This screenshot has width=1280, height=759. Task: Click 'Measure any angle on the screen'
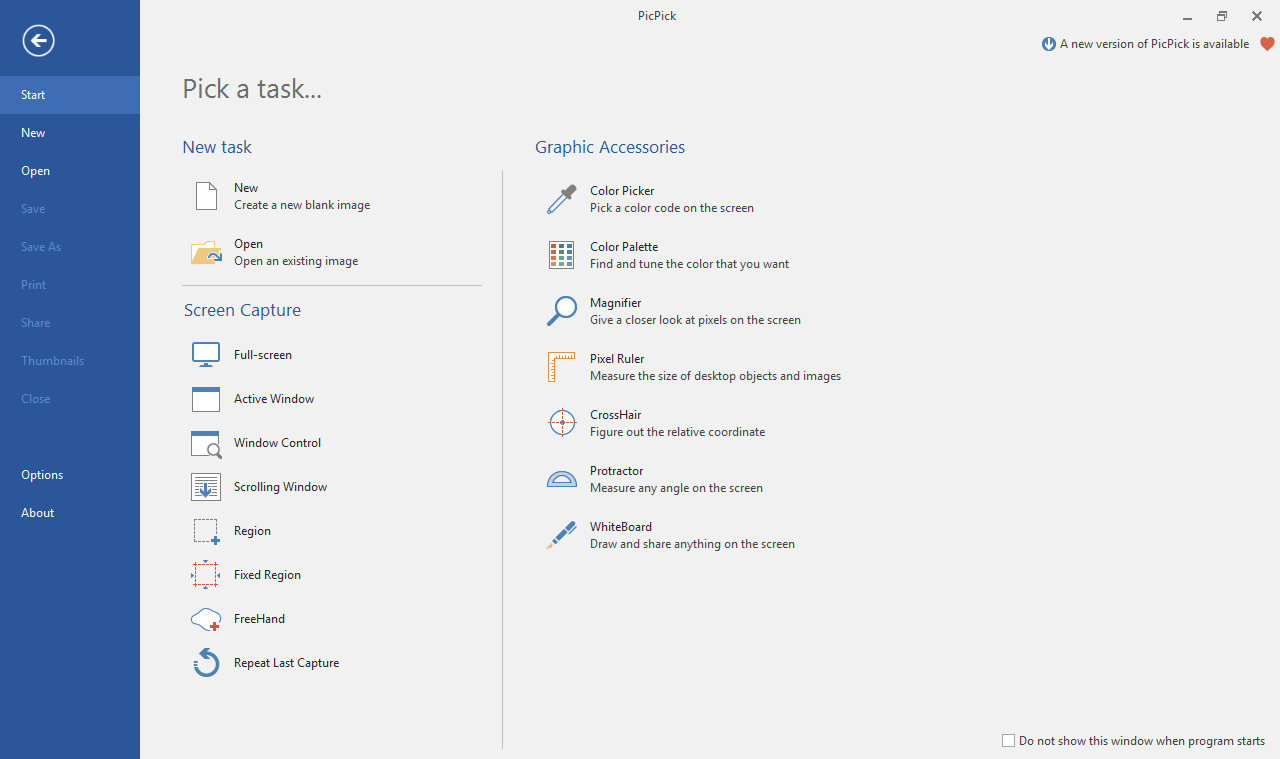pyautogui.click(x=677, y=488)
